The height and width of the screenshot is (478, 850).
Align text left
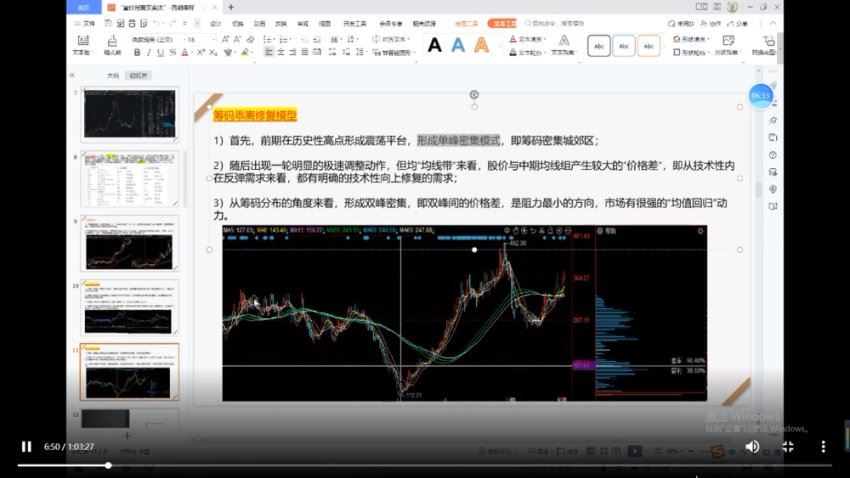(269, 52)
